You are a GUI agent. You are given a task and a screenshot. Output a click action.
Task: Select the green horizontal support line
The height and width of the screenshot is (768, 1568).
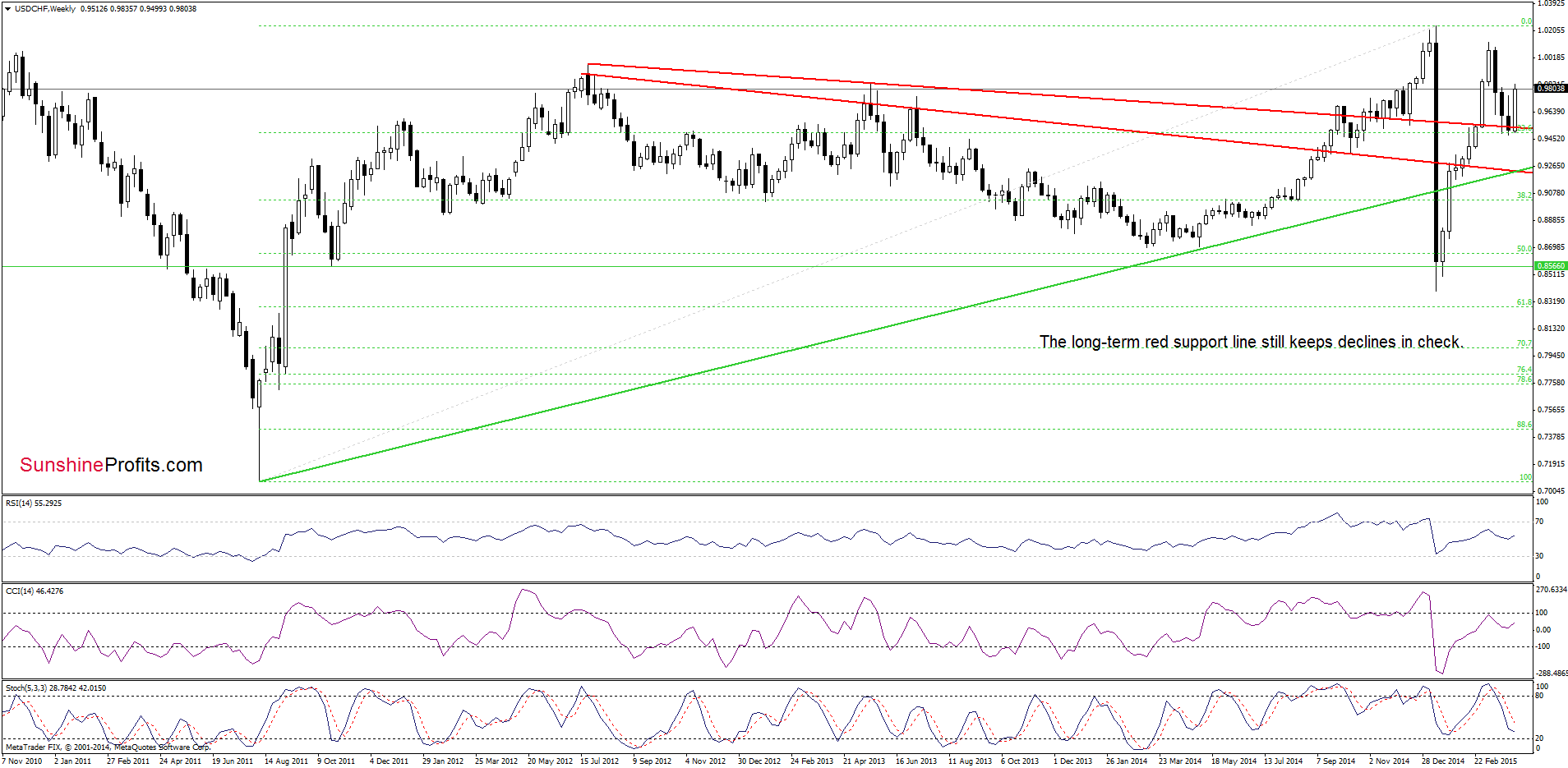(767, 266)
